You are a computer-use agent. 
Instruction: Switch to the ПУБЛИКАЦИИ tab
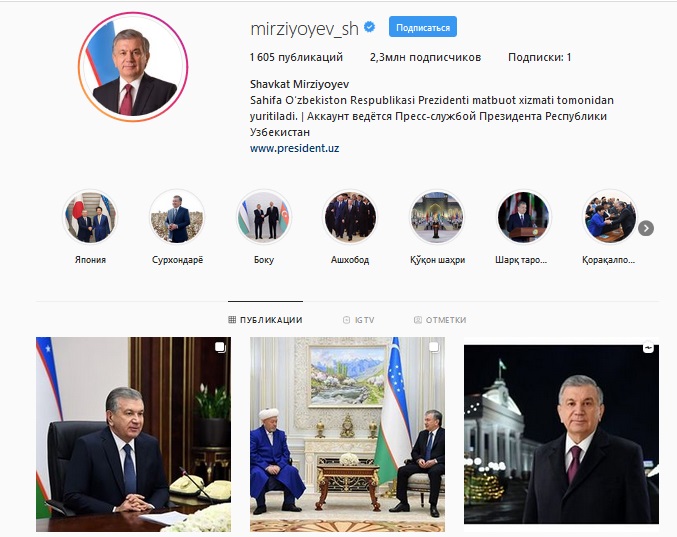265,320
